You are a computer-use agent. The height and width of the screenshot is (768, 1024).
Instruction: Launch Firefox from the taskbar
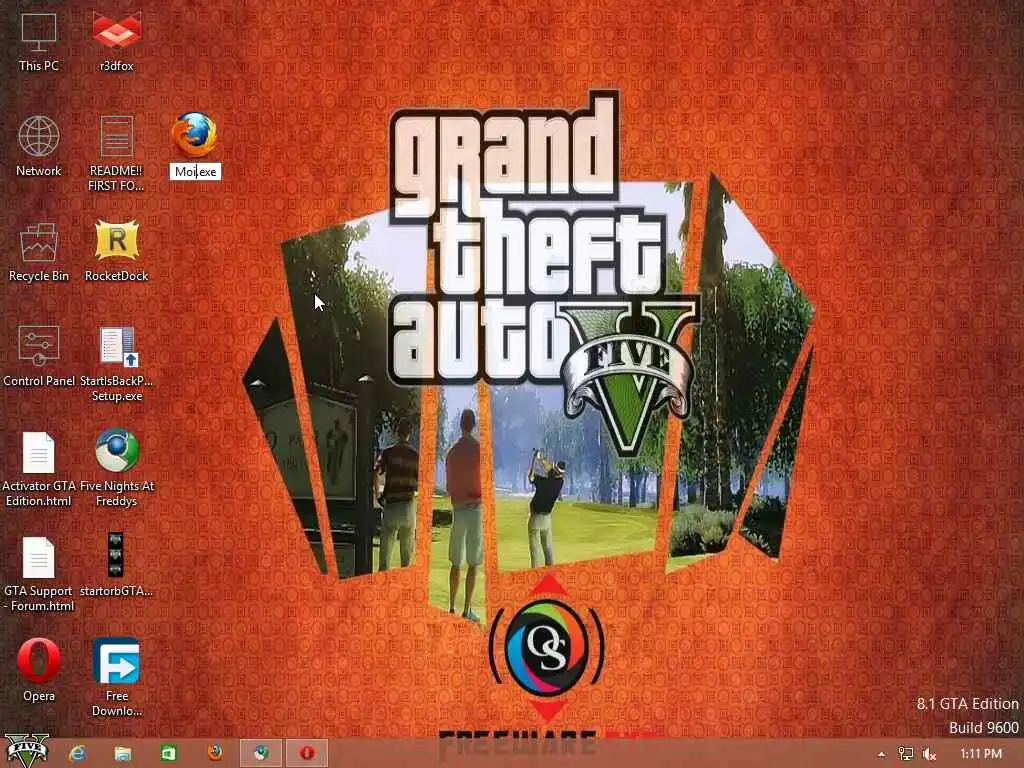[x=214, y=754]
